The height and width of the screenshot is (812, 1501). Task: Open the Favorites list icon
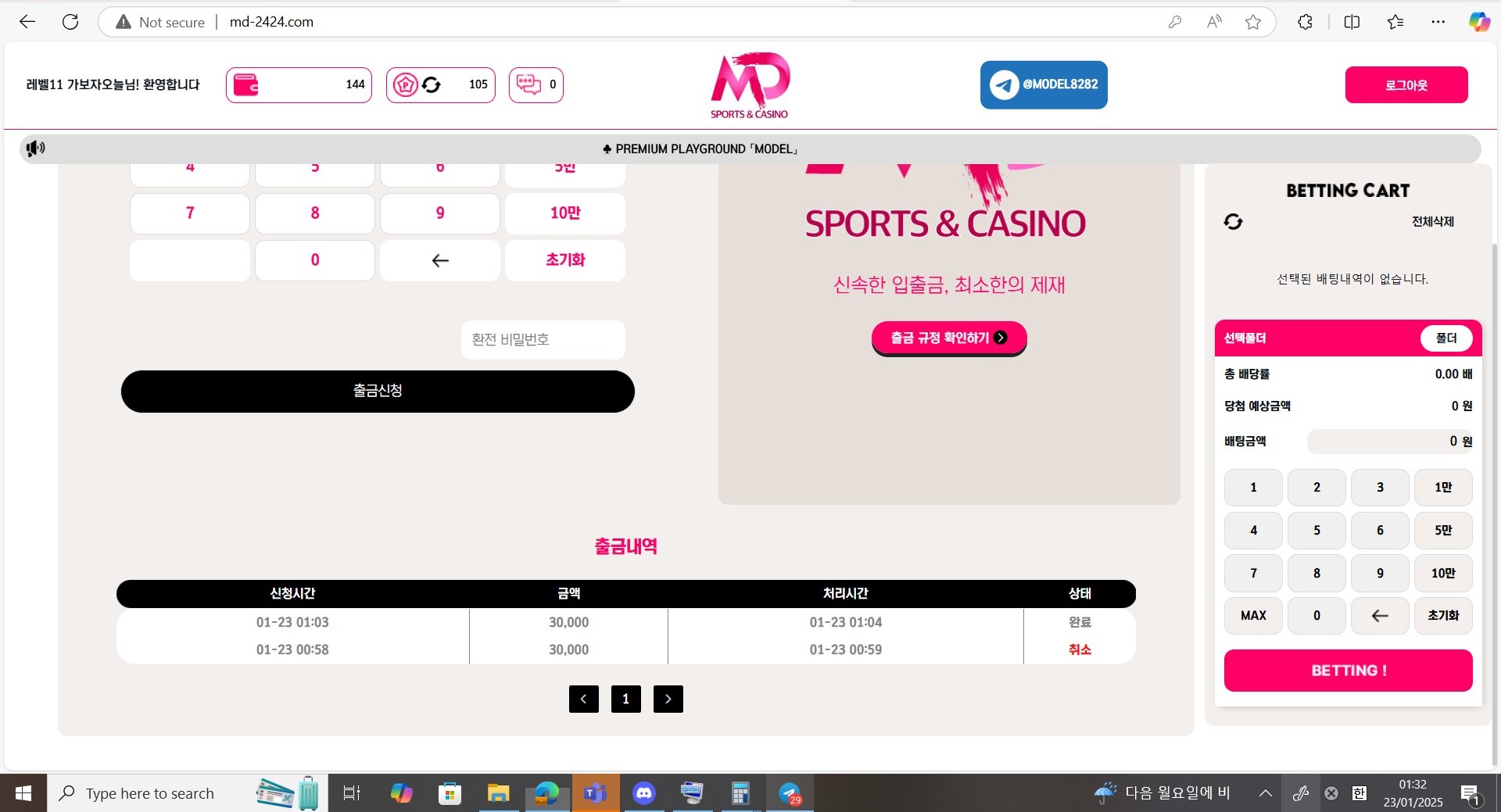(x=1395, y=22)
